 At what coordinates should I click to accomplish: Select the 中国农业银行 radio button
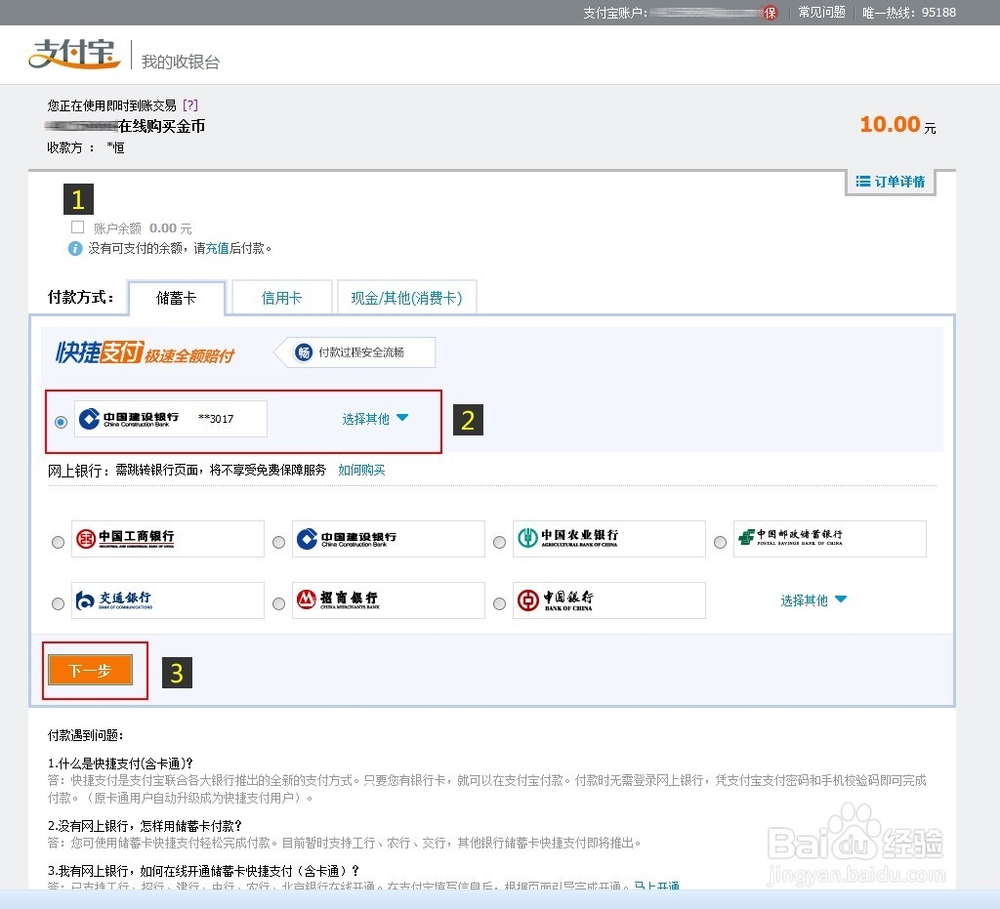(499, 542)
